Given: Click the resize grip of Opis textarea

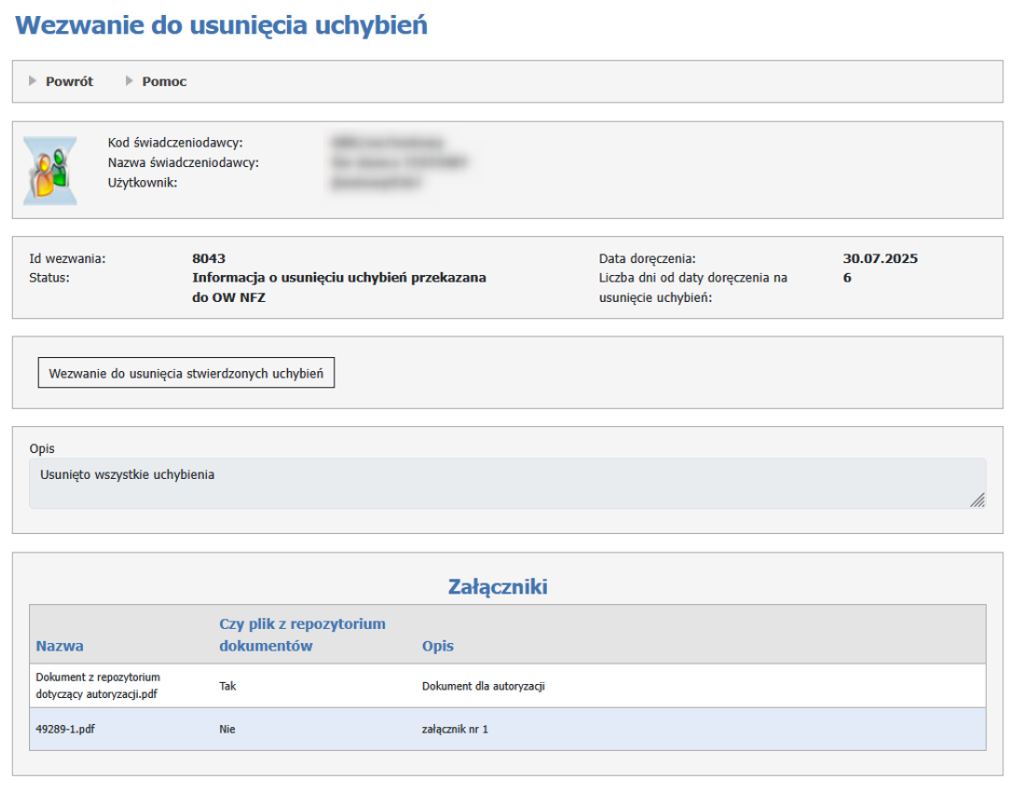Looking at the screenshot, I should (977, 500).
